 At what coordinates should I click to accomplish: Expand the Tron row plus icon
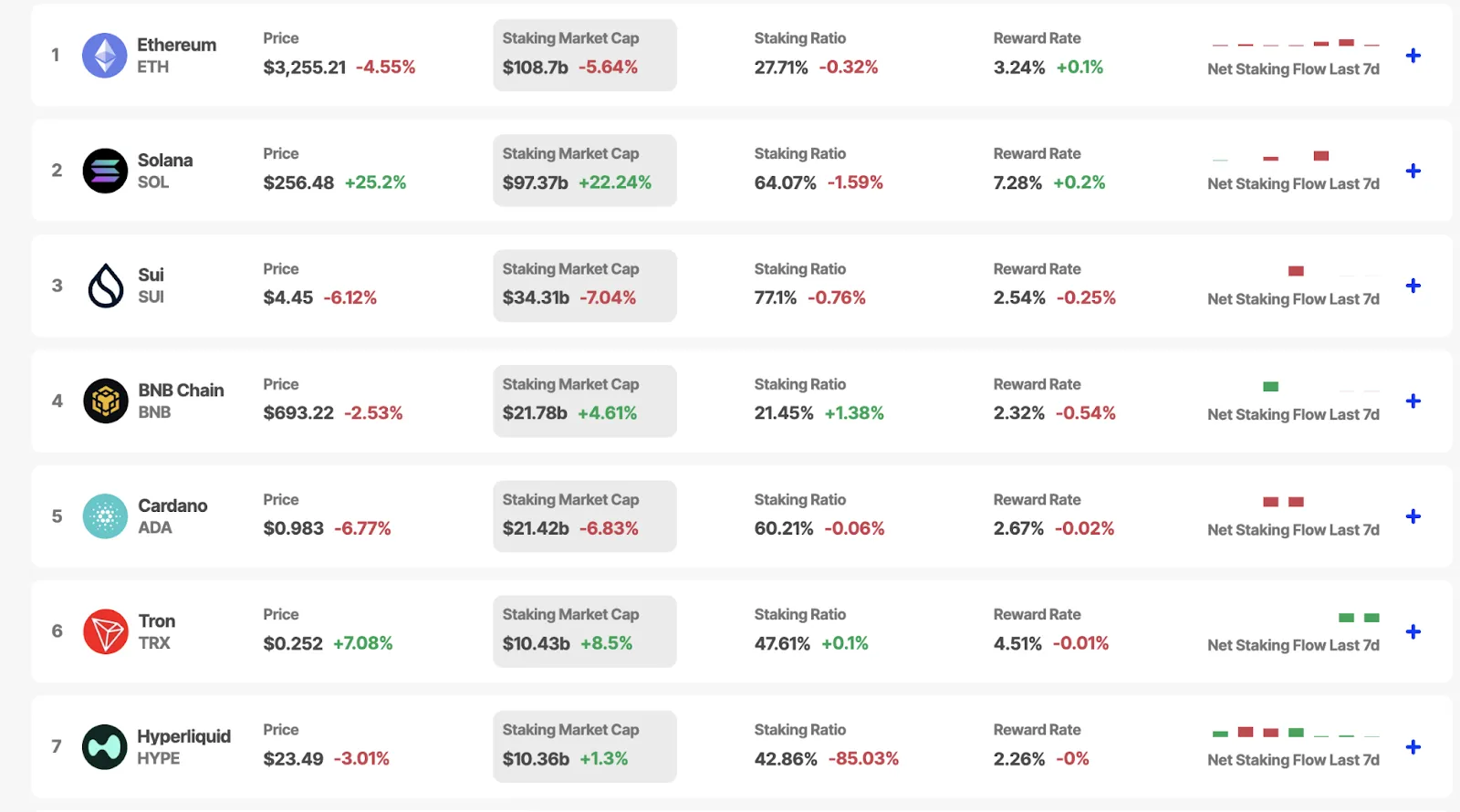click(1413, 631)
